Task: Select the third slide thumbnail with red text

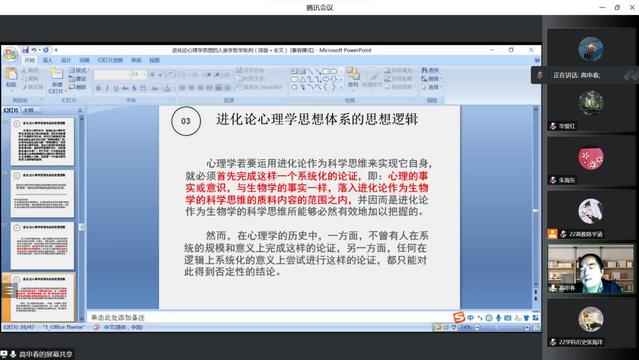Action: [42, 245]
